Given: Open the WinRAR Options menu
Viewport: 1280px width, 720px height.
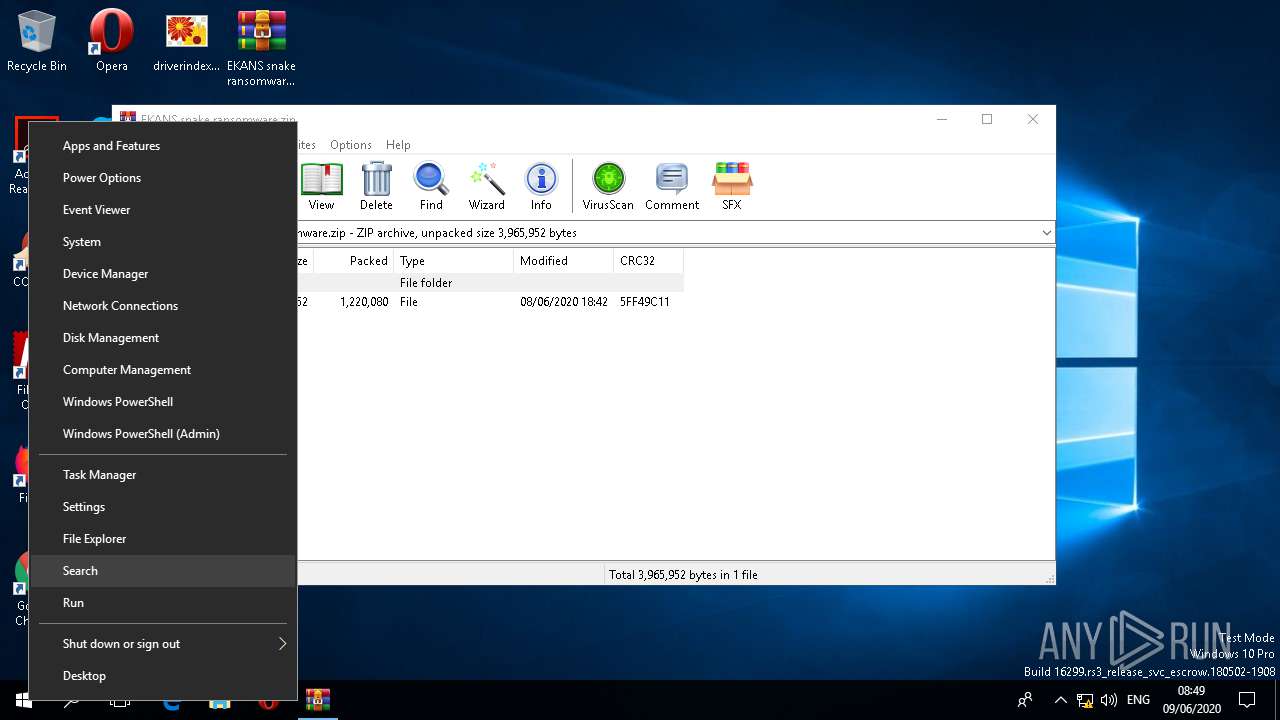Looking at the screenshot, I should click(x=351, y=145).
